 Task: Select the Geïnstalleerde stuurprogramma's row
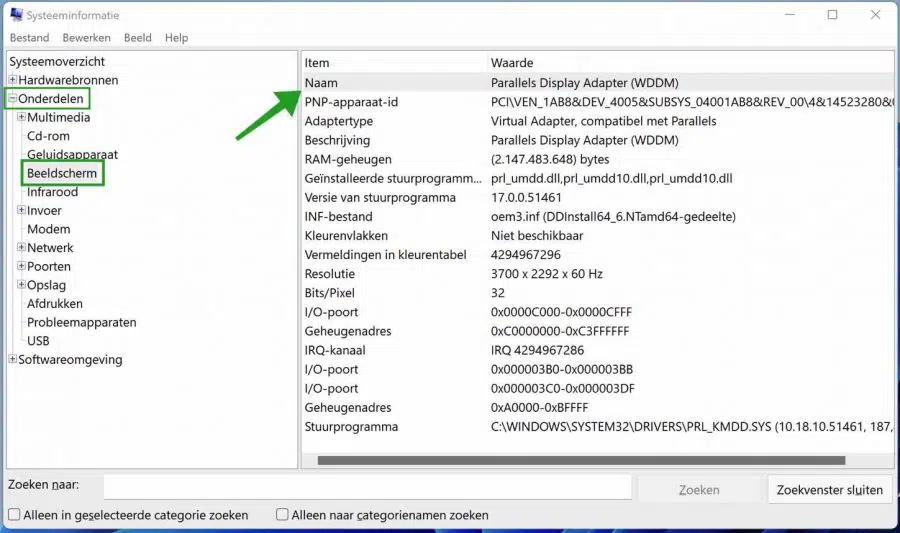tap(598, 178)
